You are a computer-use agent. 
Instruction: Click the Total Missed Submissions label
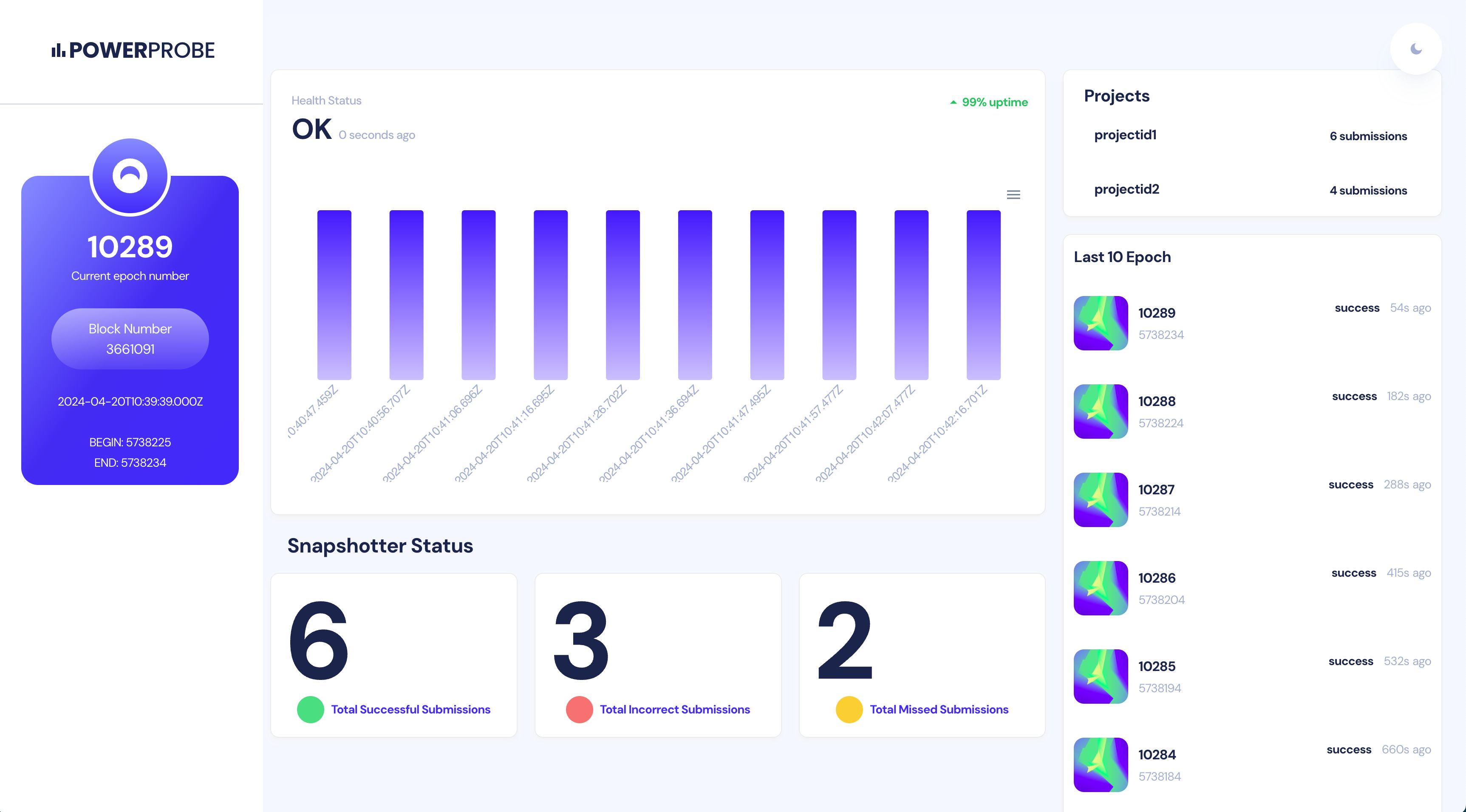pyautogui.click(x=939, y=710)
